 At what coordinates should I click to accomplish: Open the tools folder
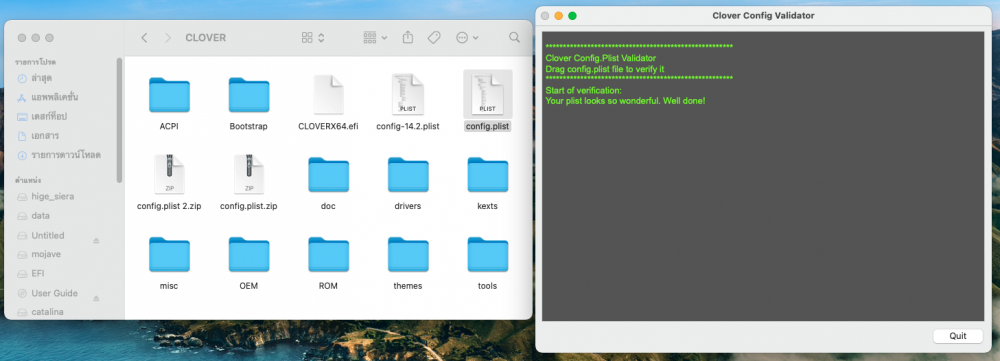[x=488, y=254]
